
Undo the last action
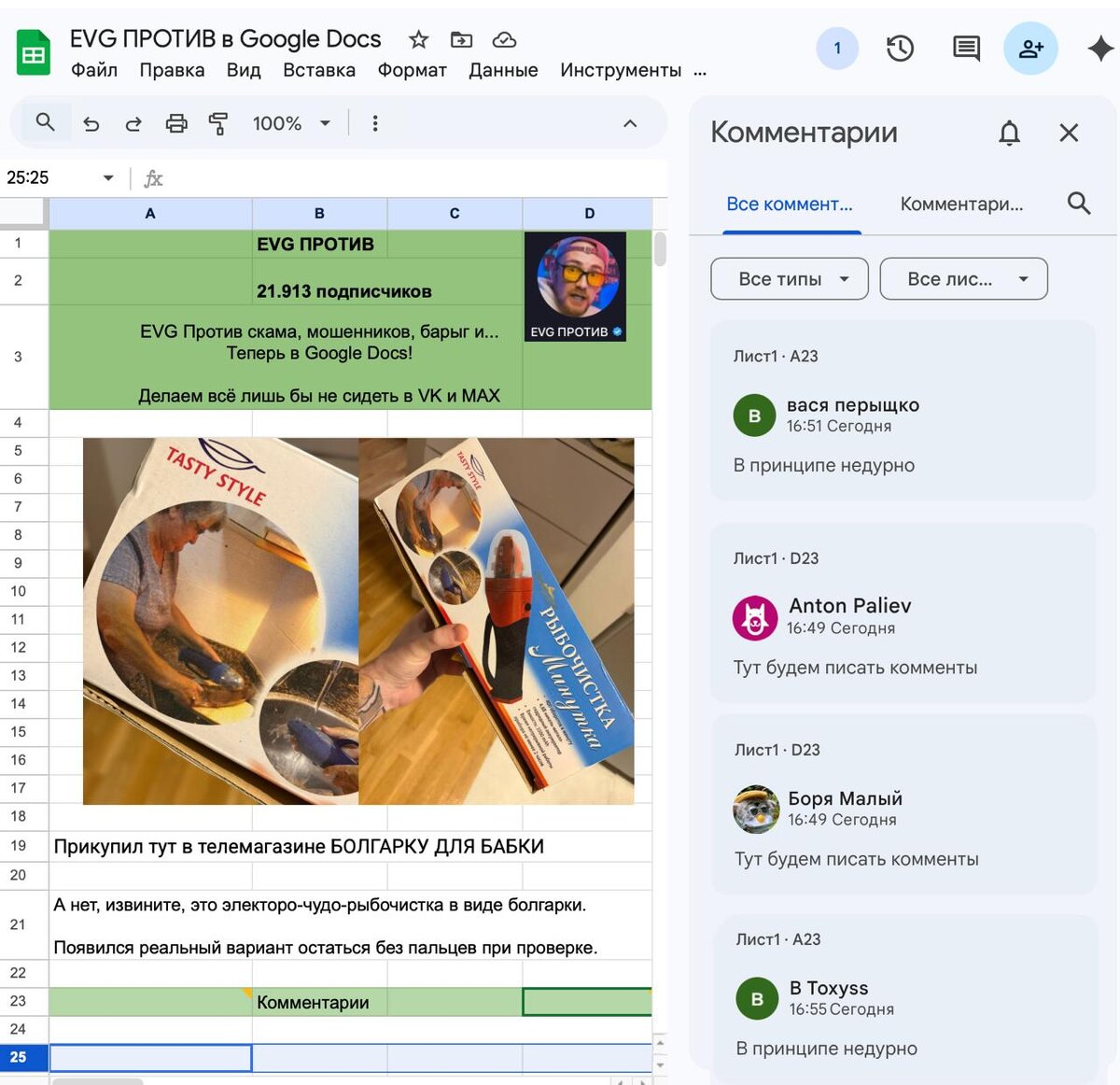(91, 123)
